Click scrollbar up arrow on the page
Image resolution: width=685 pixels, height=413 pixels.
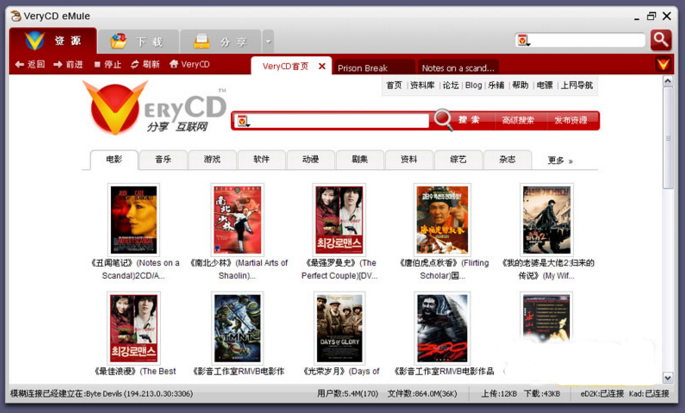coord(668,81)
